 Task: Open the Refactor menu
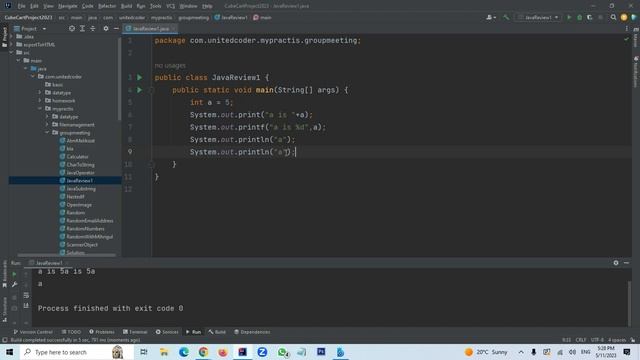coord(107,6)
